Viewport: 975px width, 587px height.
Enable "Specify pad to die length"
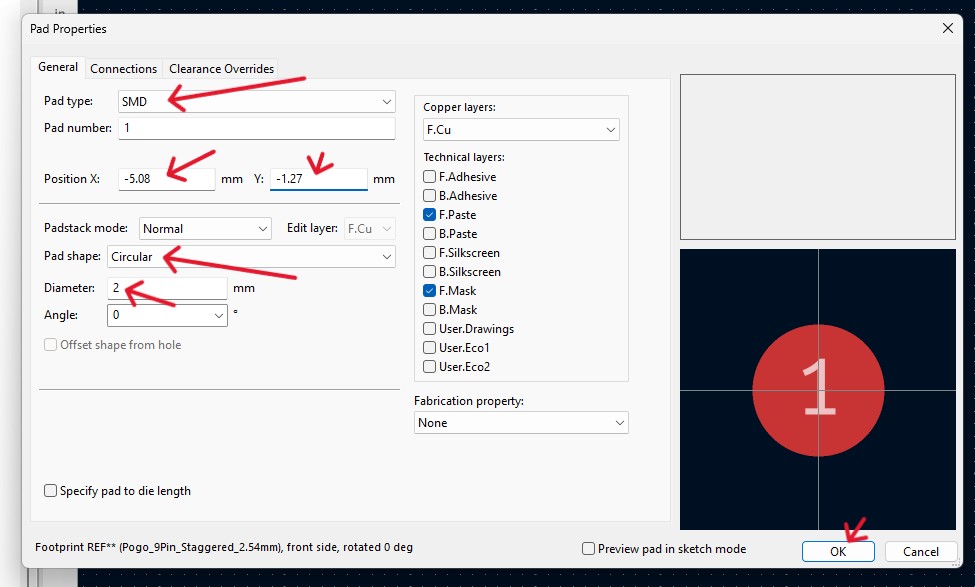(51, 490)
